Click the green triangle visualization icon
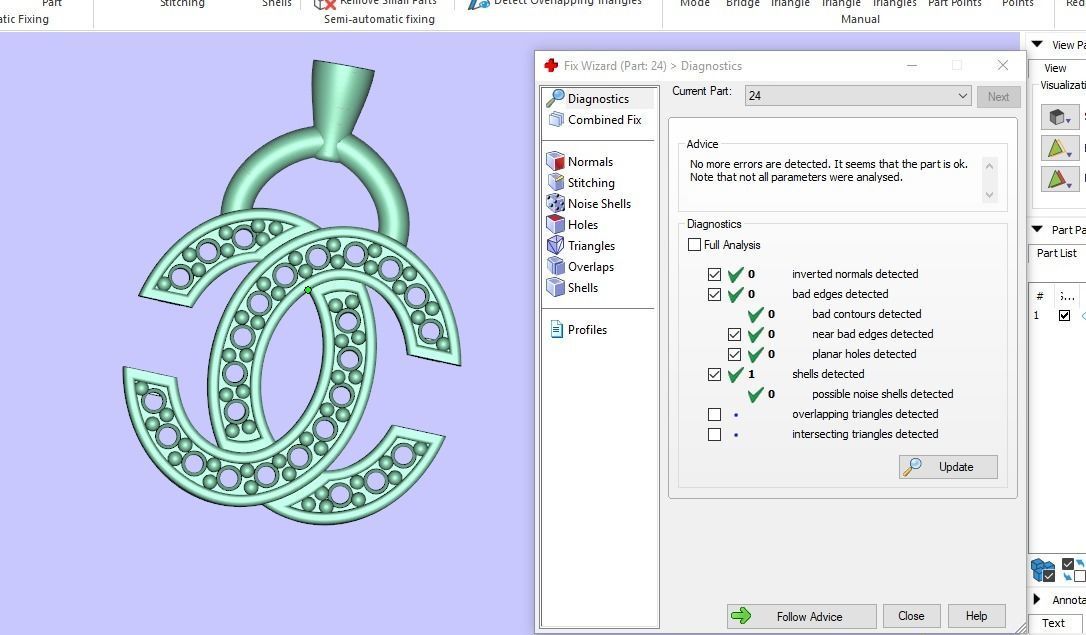1086x635 pixels. [x=1060, y=147]
